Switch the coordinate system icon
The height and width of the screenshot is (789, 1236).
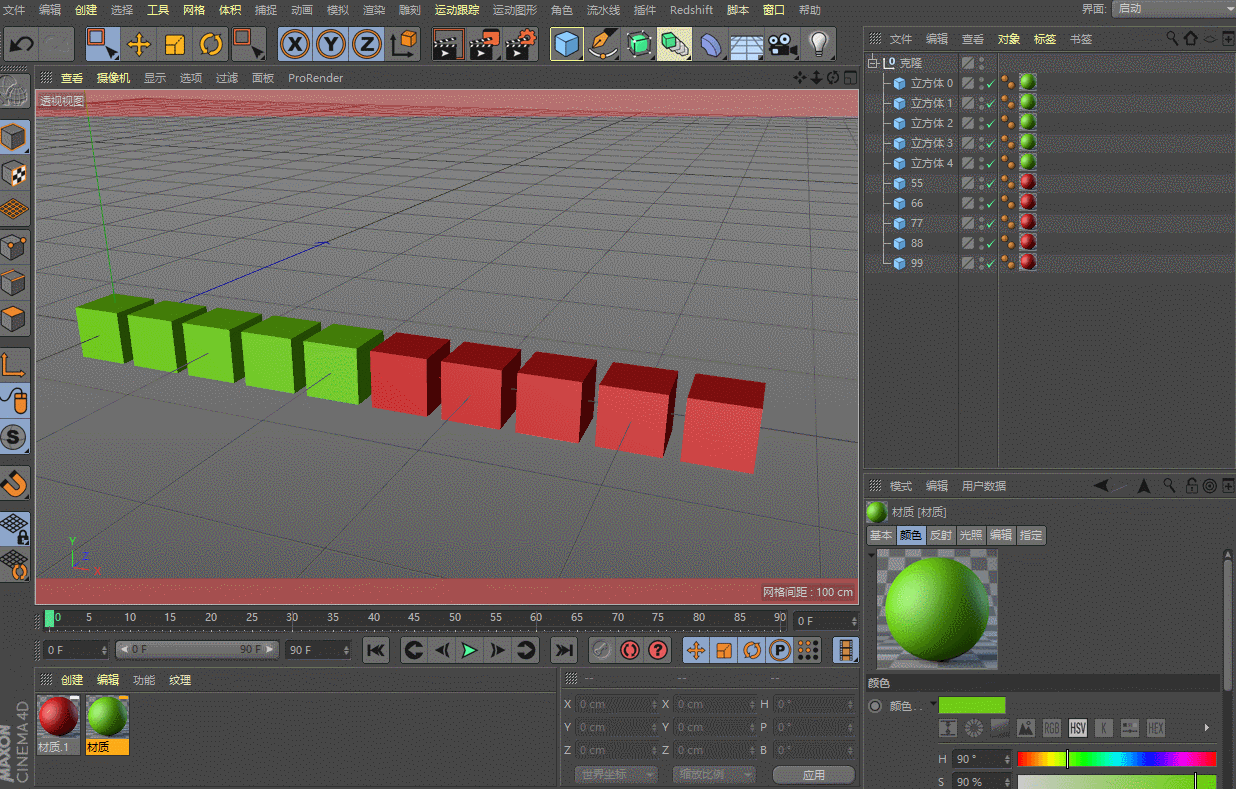pyautogui.click(x=403, y=44)
